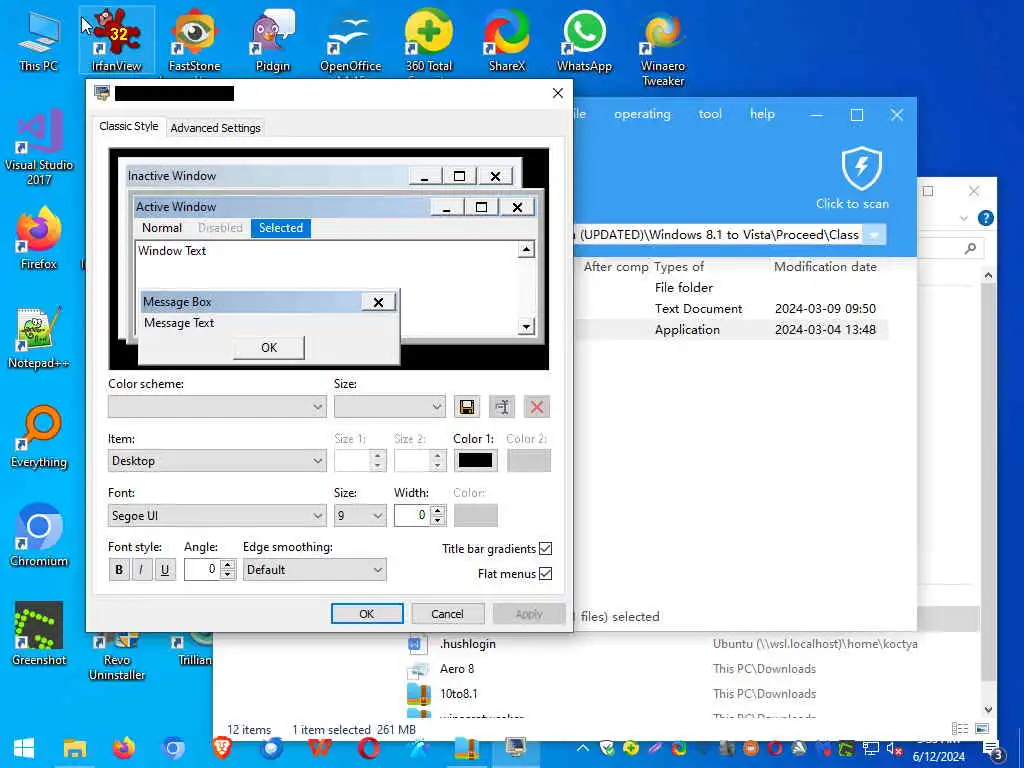Open the Edge smoothing dropdown
This screenshot has height=768, width=1024.
tap(315, 569)
